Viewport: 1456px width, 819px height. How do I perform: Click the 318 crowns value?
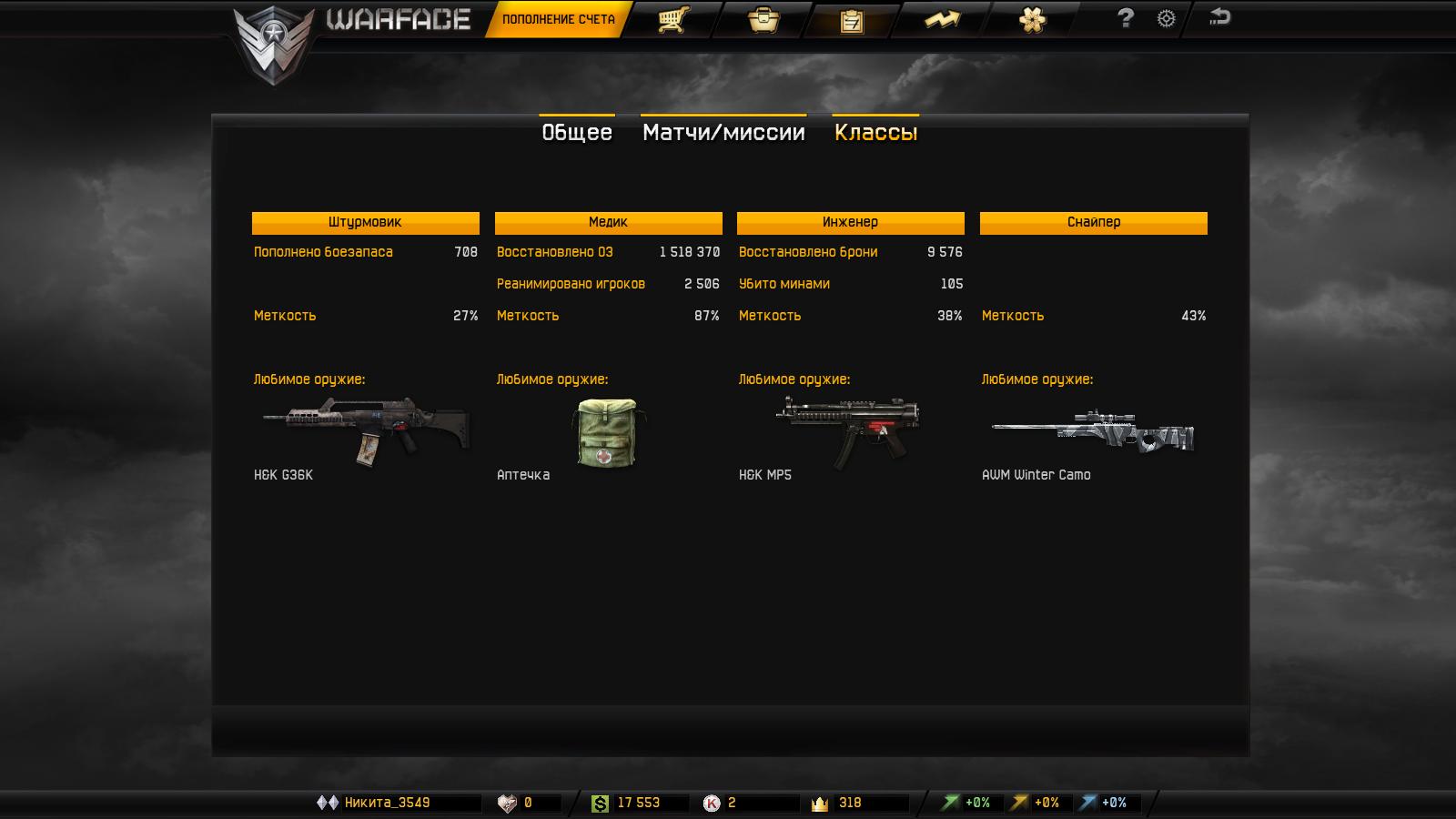pyautogui.click(x=850, y=803)
